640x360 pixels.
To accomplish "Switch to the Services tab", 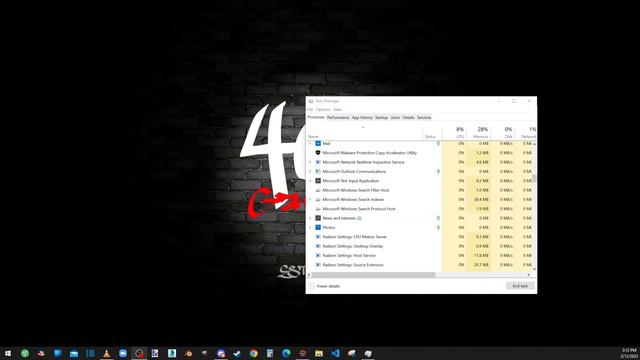I will point(424,118).
